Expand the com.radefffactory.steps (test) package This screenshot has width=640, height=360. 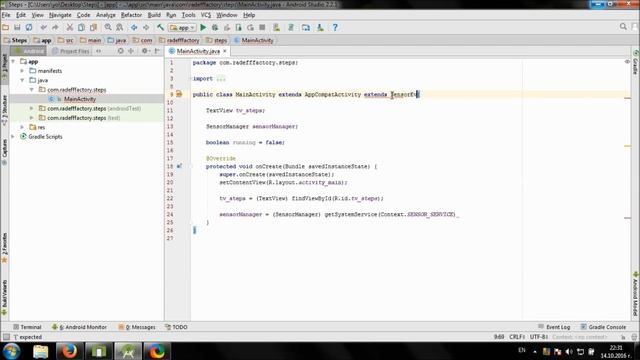coord(32,118)
